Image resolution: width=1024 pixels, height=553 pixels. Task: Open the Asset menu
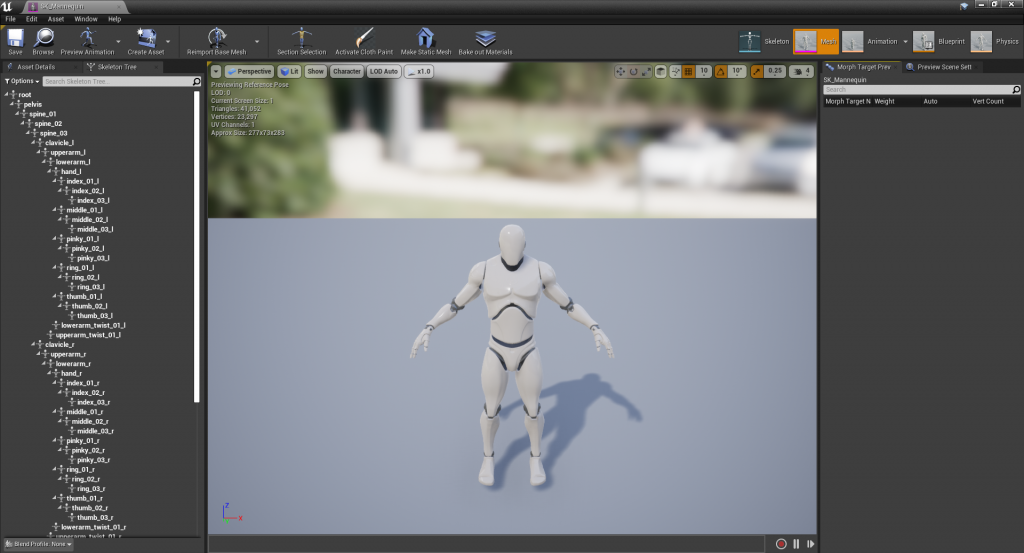tap(56, 19)
